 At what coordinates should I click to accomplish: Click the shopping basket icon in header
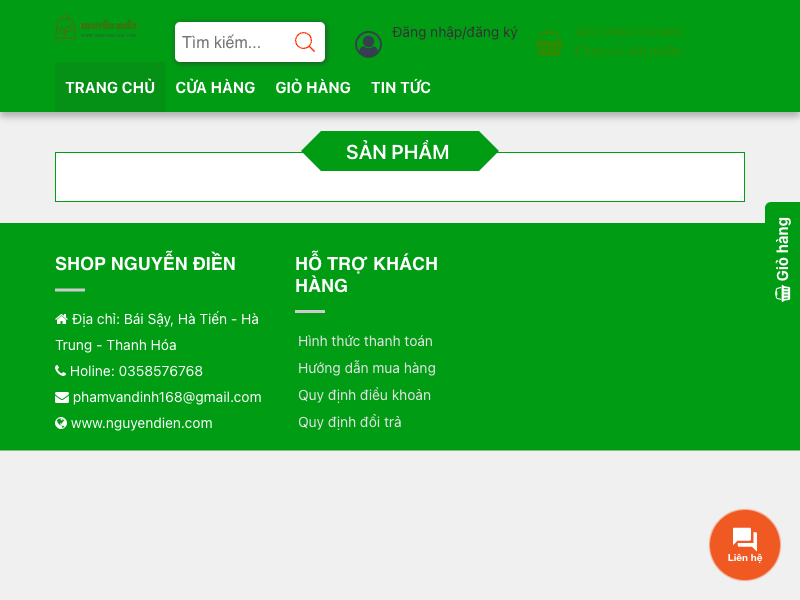tap(549, 43)
